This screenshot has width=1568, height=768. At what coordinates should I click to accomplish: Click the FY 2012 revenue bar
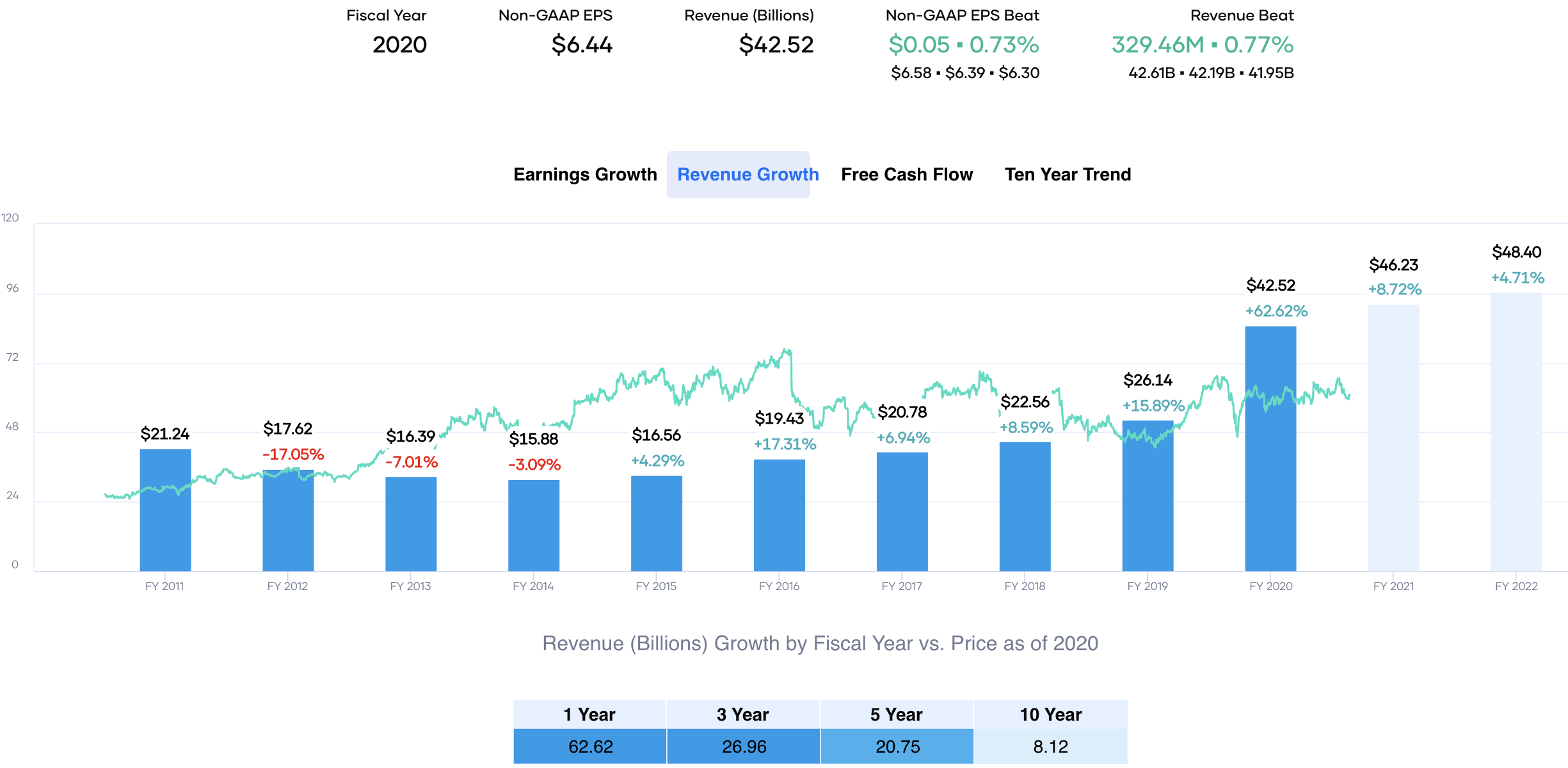tap(288, 520)
